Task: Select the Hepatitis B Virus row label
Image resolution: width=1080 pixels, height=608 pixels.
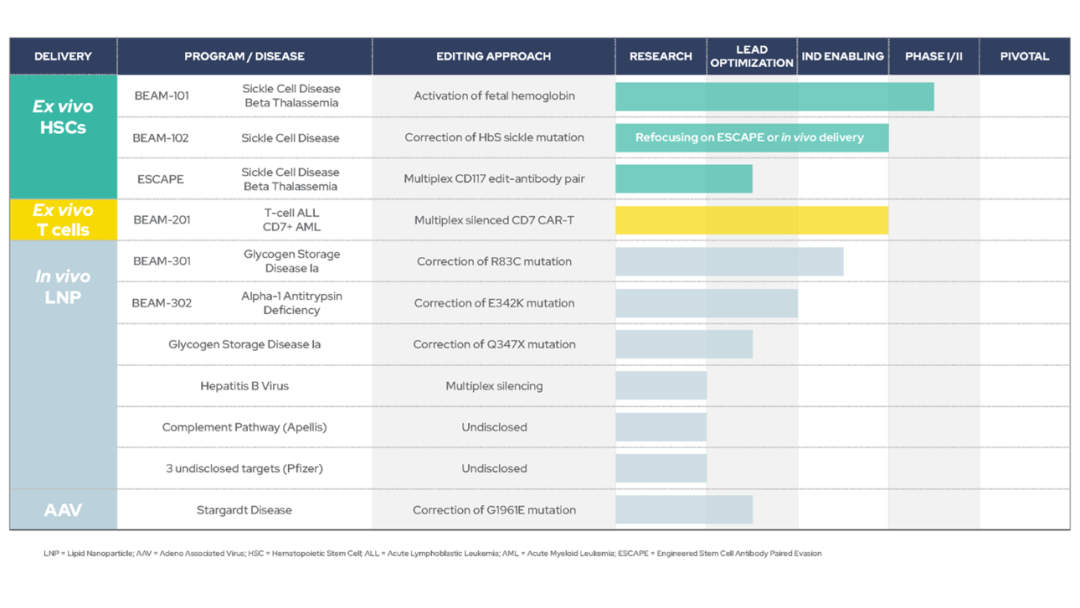Action: click(x=244, y=386)
